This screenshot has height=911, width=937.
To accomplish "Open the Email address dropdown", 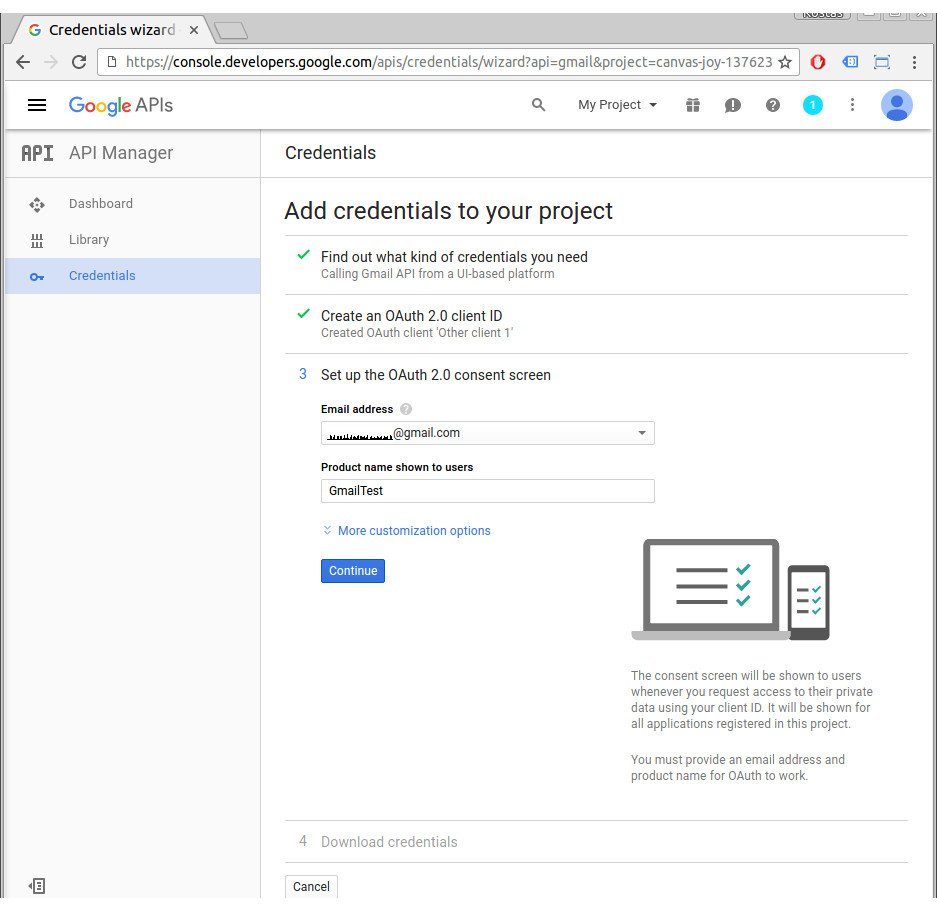I will pyautogui.click(x=488, y=433).
